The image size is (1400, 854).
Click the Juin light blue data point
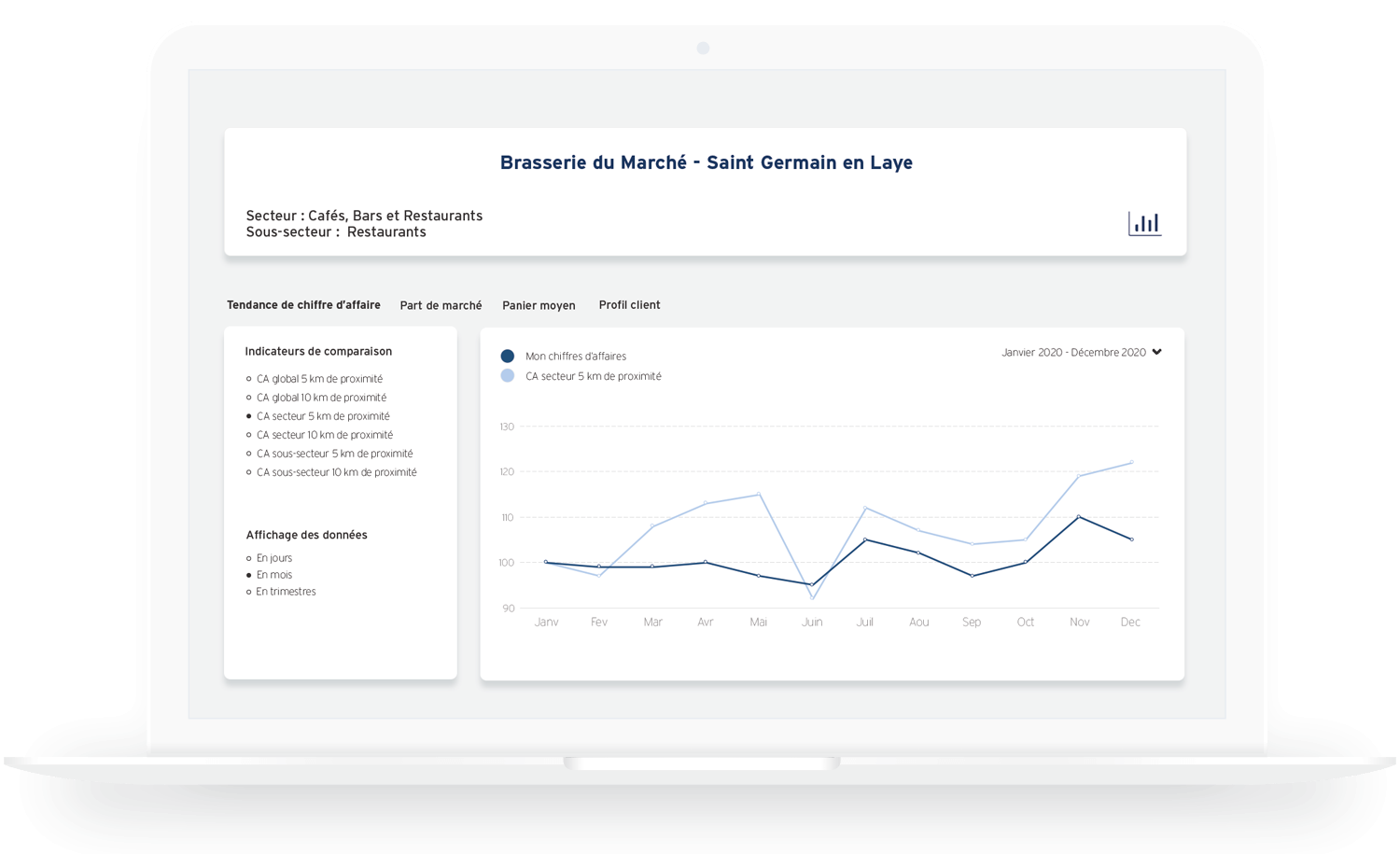pyautogui.click(x=812, y=598)
